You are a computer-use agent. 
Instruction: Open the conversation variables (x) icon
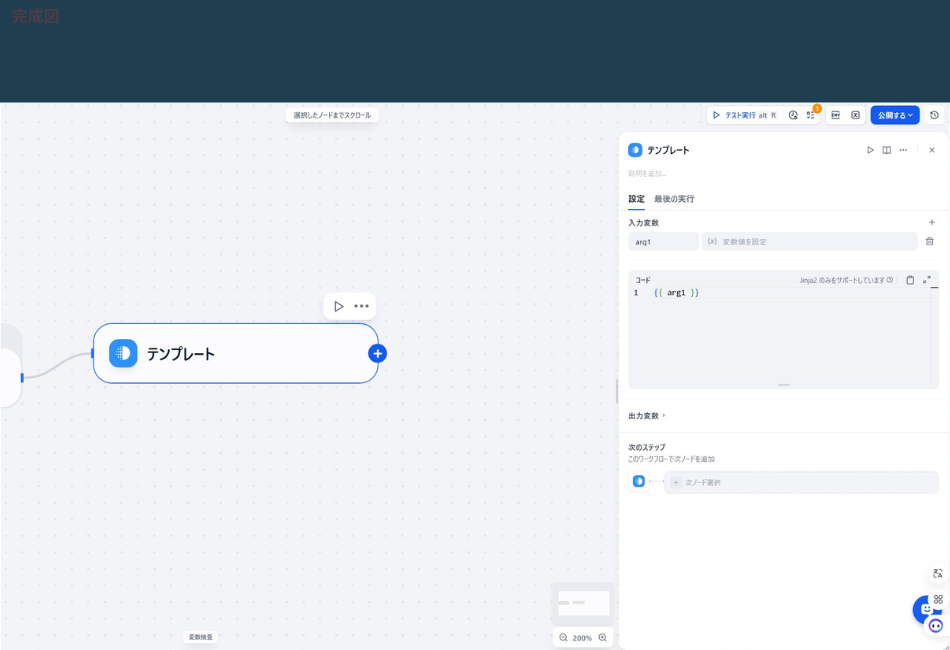coord(855,115)
